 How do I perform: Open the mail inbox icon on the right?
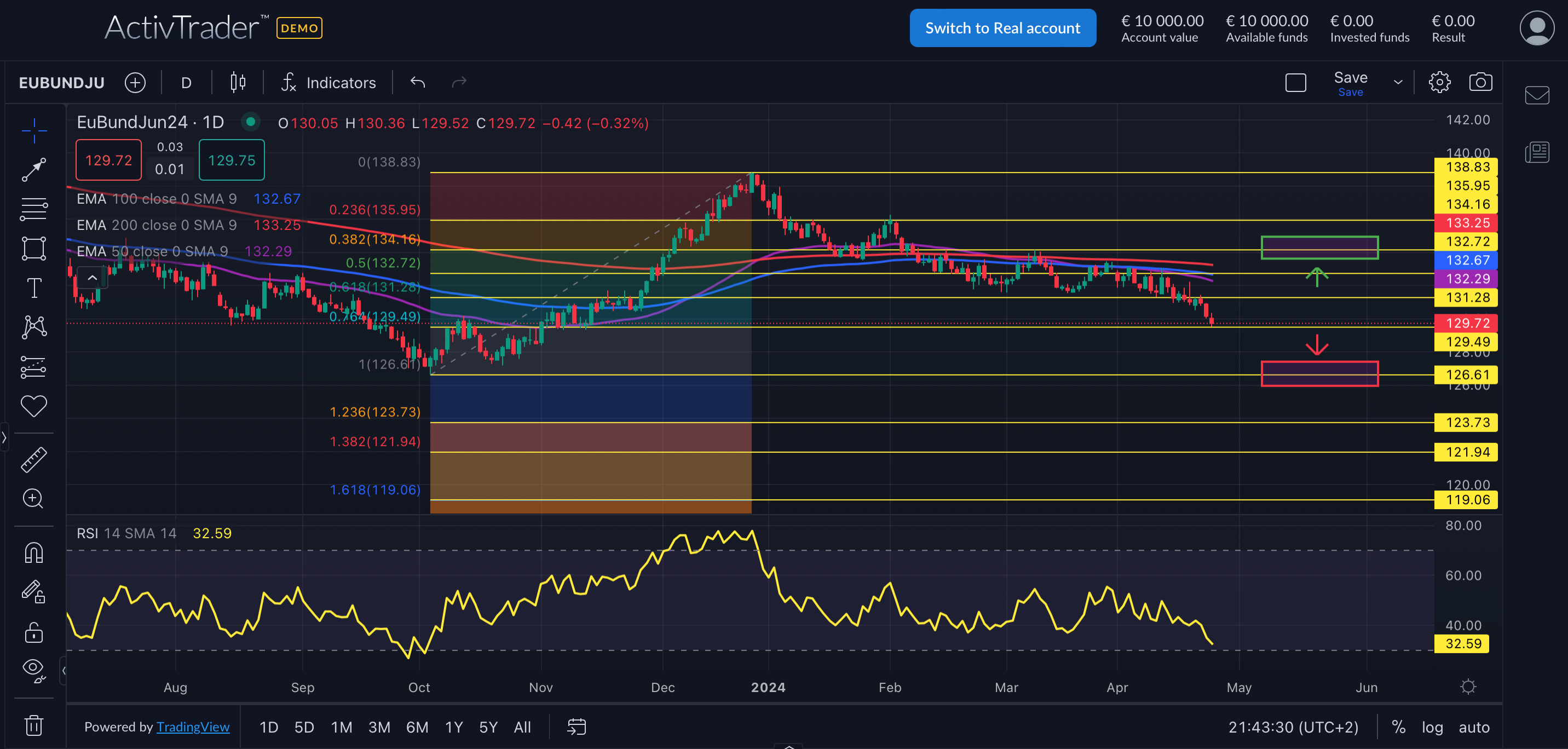pyautogui.click(x=1538, y=94)
